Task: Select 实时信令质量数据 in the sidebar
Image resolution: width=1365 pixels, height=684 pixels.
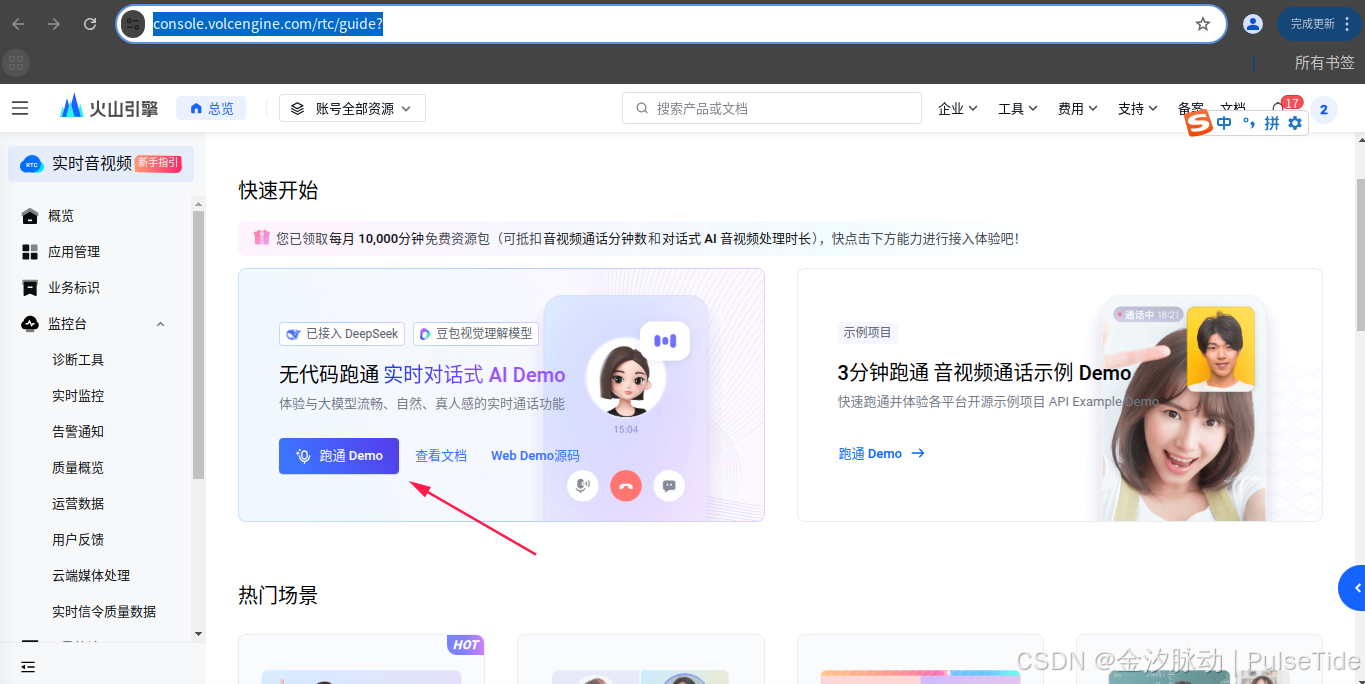Action: tap(104, 612)
